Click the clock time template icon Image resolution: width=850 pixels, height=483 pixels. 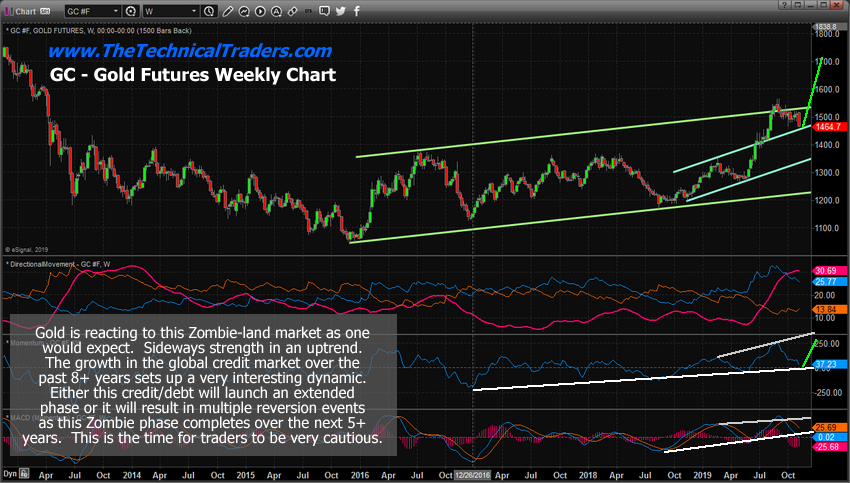(208, 11)
